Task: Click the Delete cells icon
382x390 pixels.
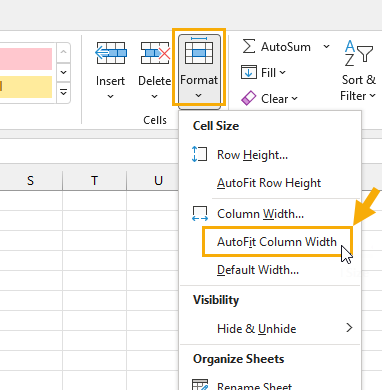Action: 155,53
